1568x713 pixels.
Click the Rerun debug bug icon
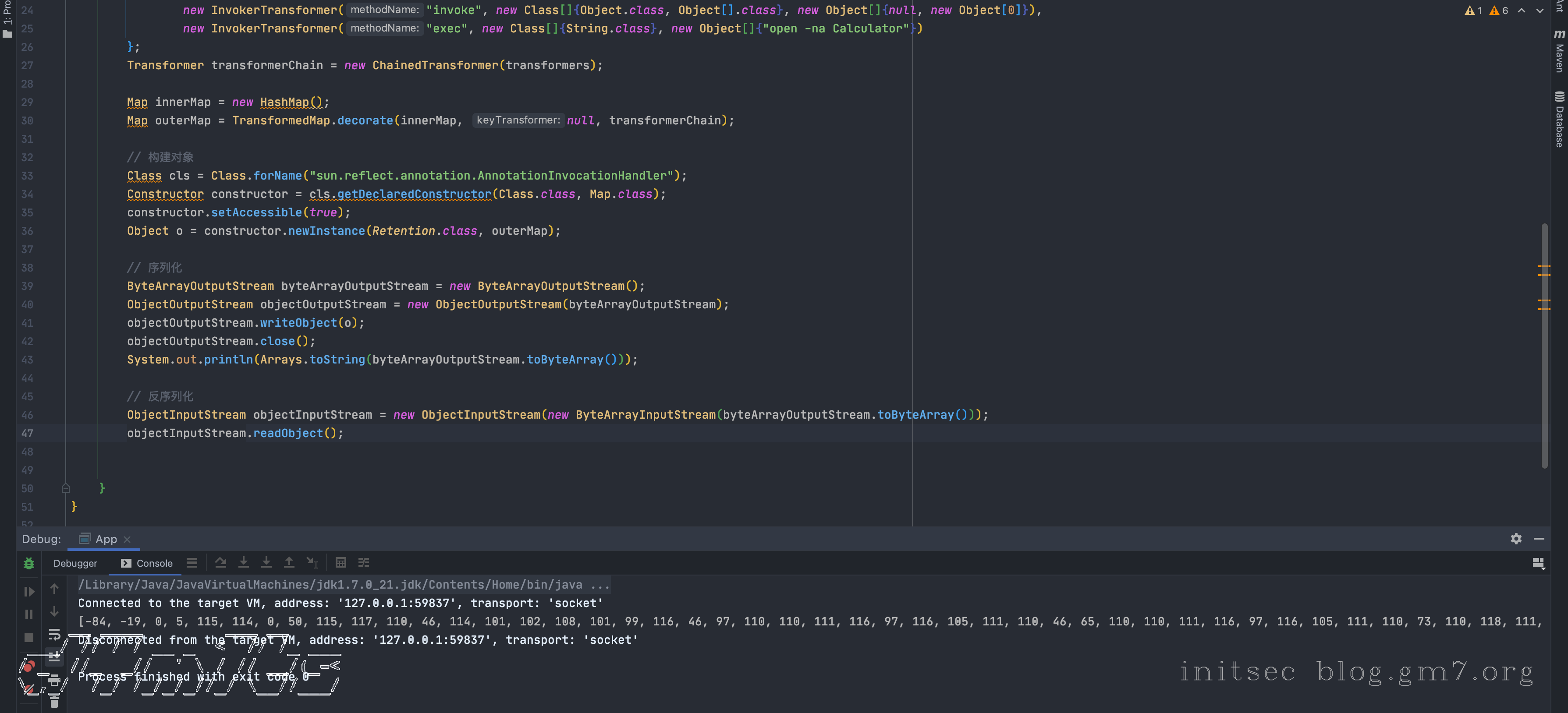coord(28,563)
